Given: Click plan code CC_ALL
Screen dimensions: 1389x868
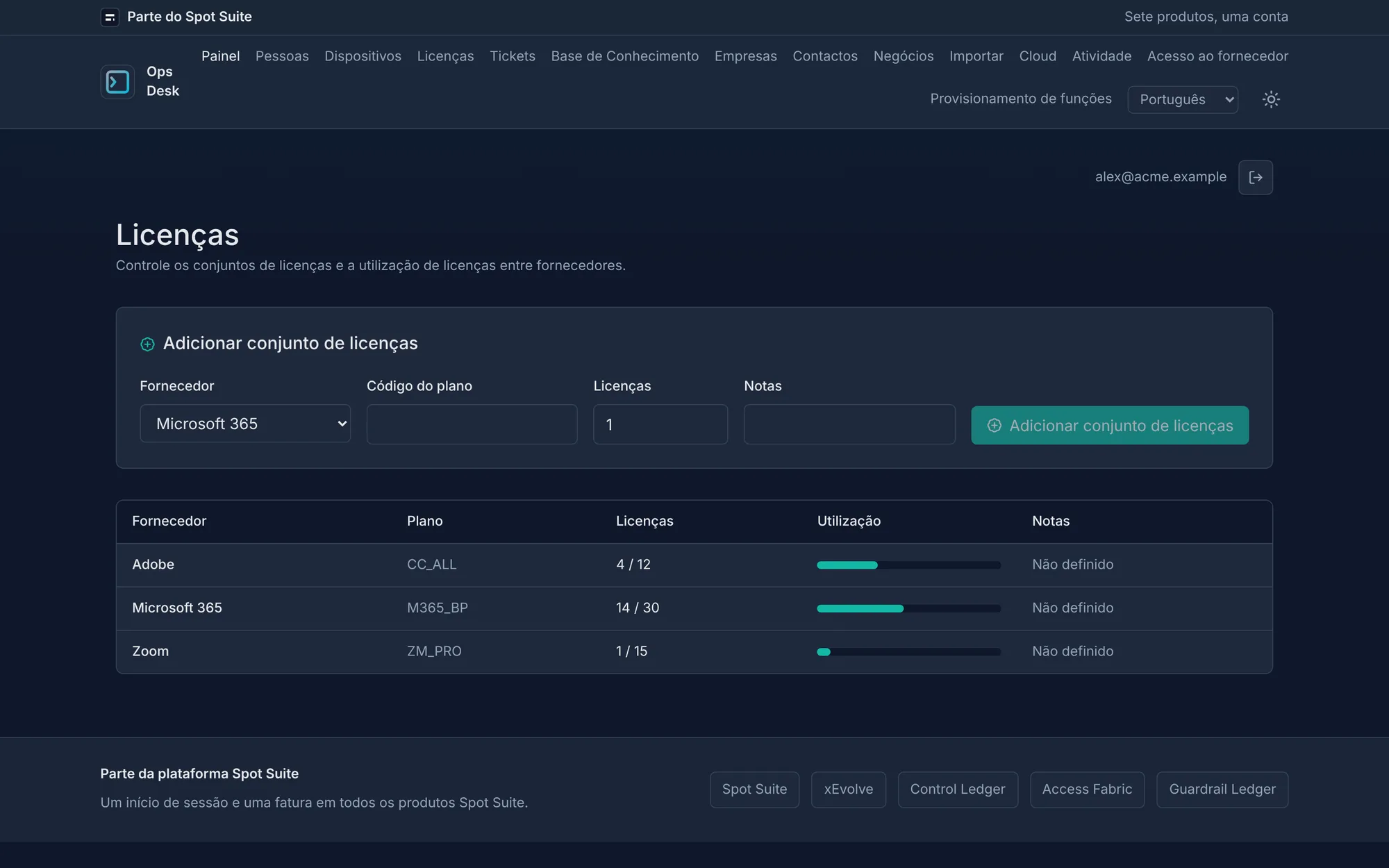Looking at the screenshot, I should click(432, 565).
